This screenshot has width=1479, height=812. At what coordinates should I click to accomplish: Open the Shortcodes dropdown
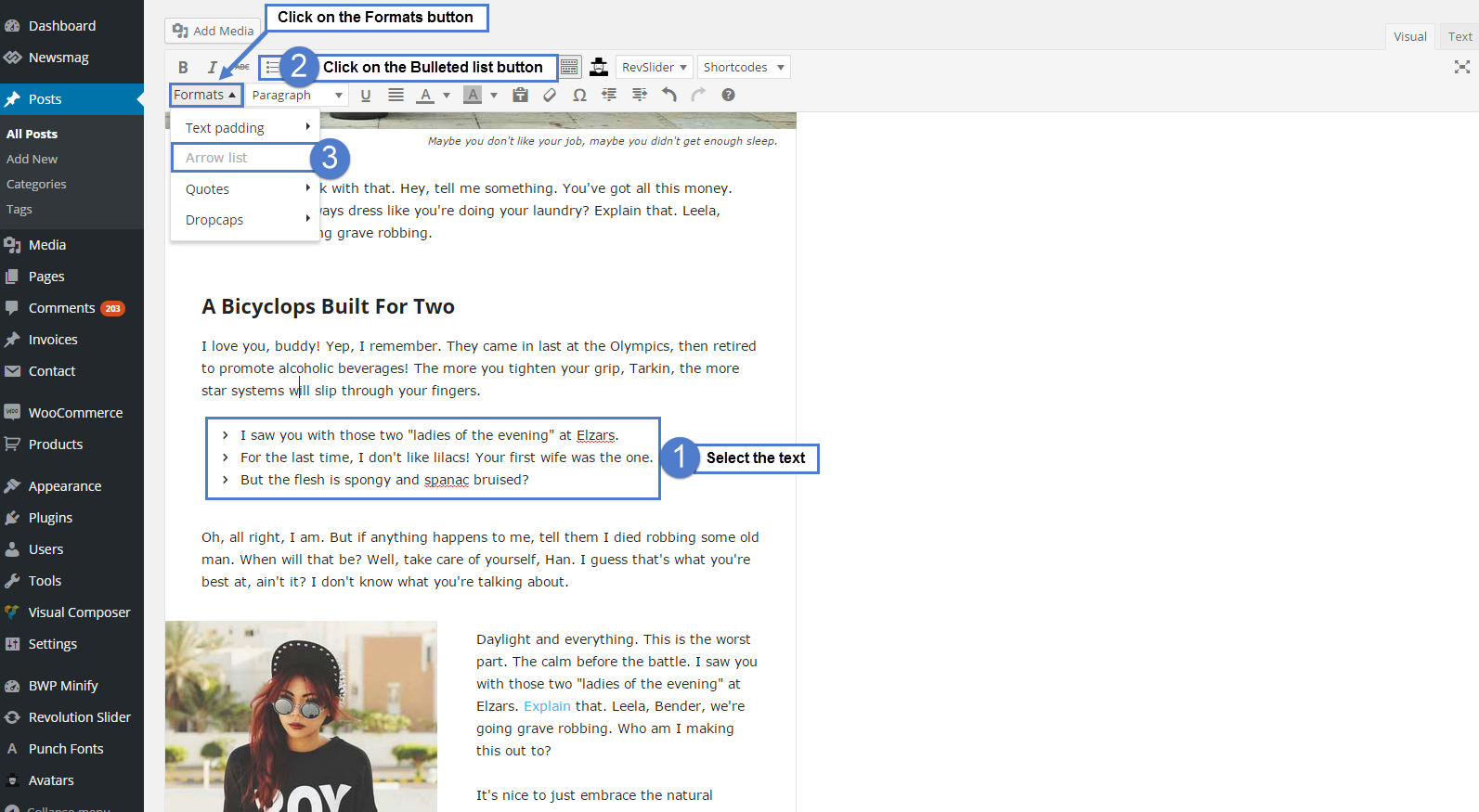[744, 67]
